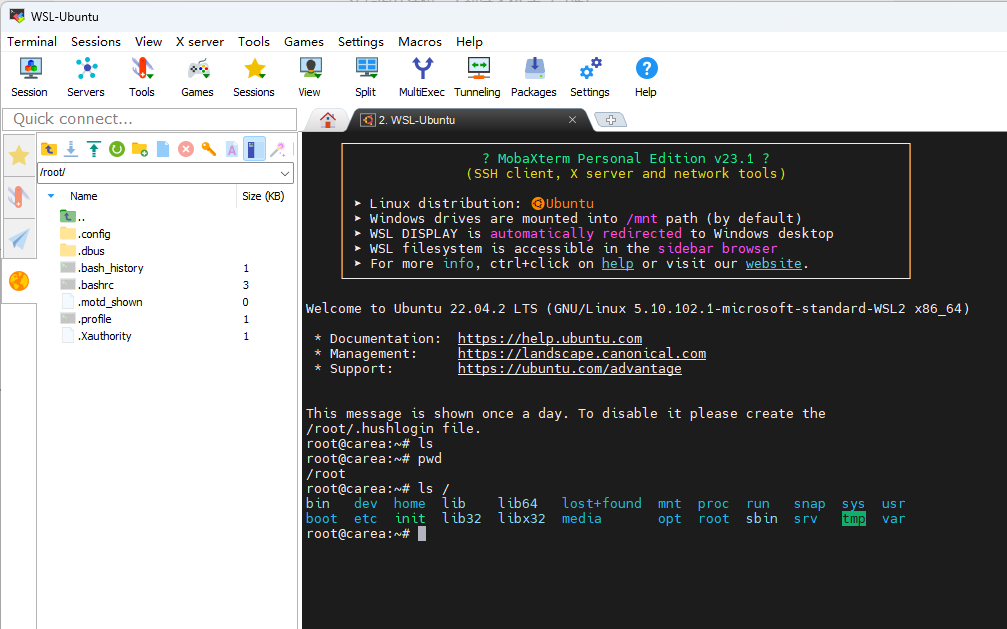The height and width of the screenshot is (629, 1007).
Task: Download selected files from the sidebar browser
Action: point(71,148)
